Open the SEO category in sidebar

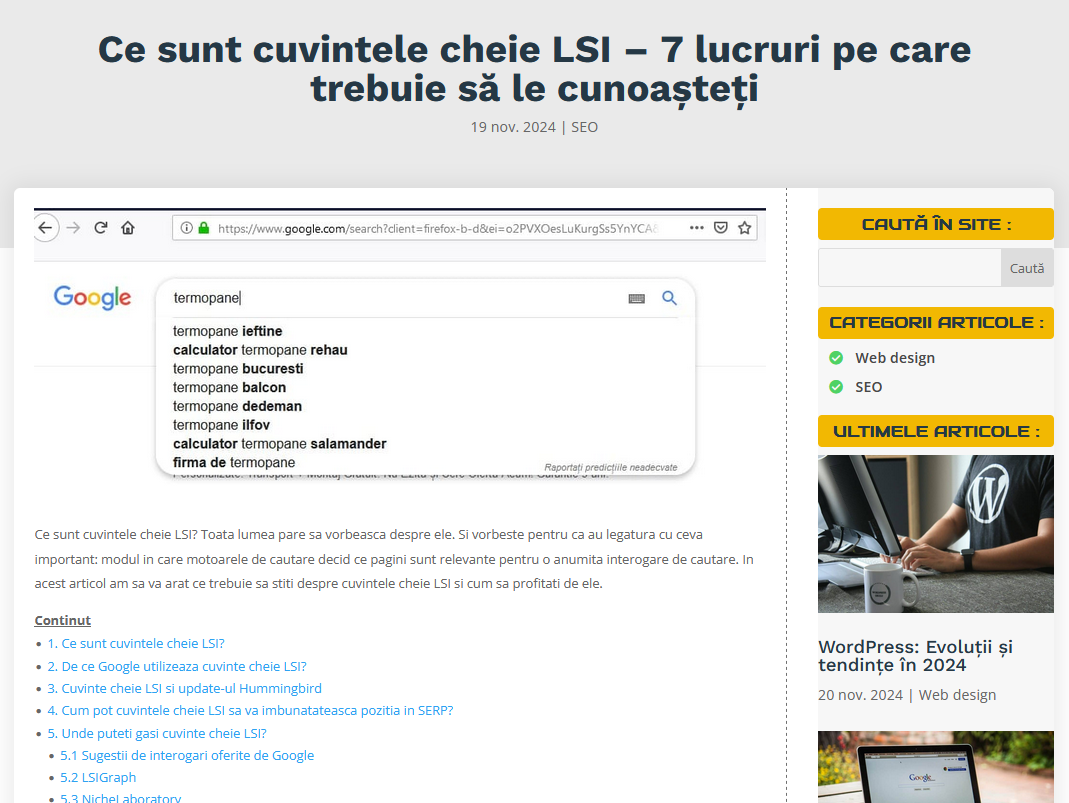click(x=868, y=387)
